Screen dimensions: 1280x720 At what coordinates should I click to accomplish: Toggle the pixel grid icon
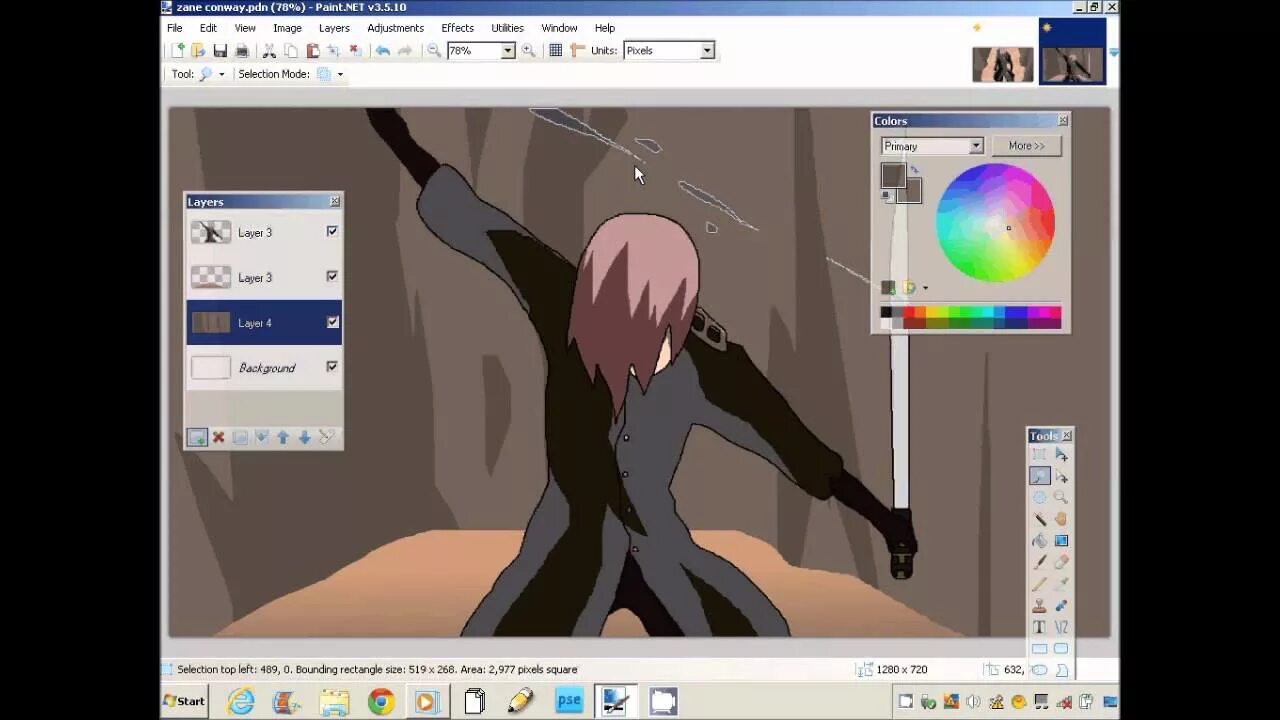556,51
